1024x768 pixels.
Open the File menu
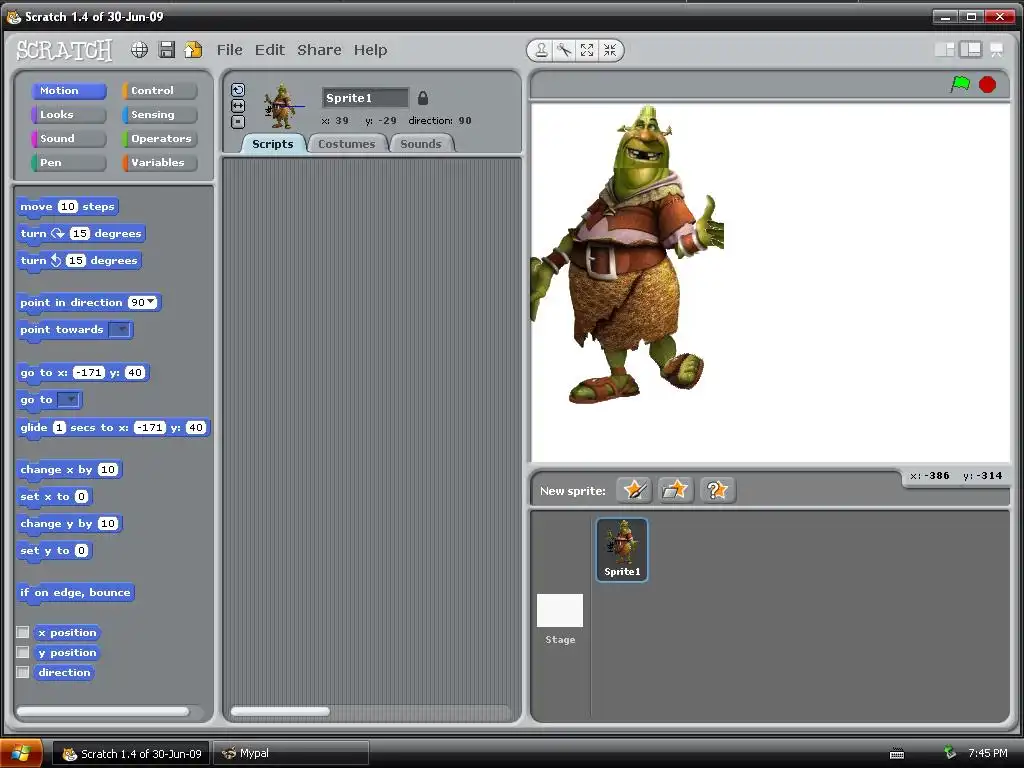coord(229,50)
